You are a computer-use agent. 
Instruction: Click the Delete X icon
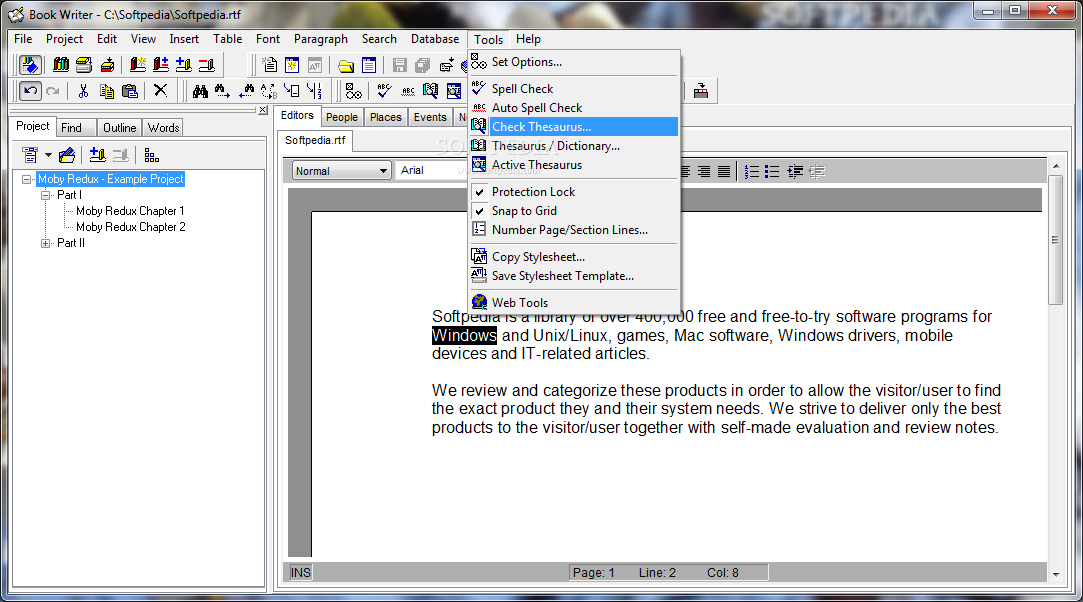[160, 90]
